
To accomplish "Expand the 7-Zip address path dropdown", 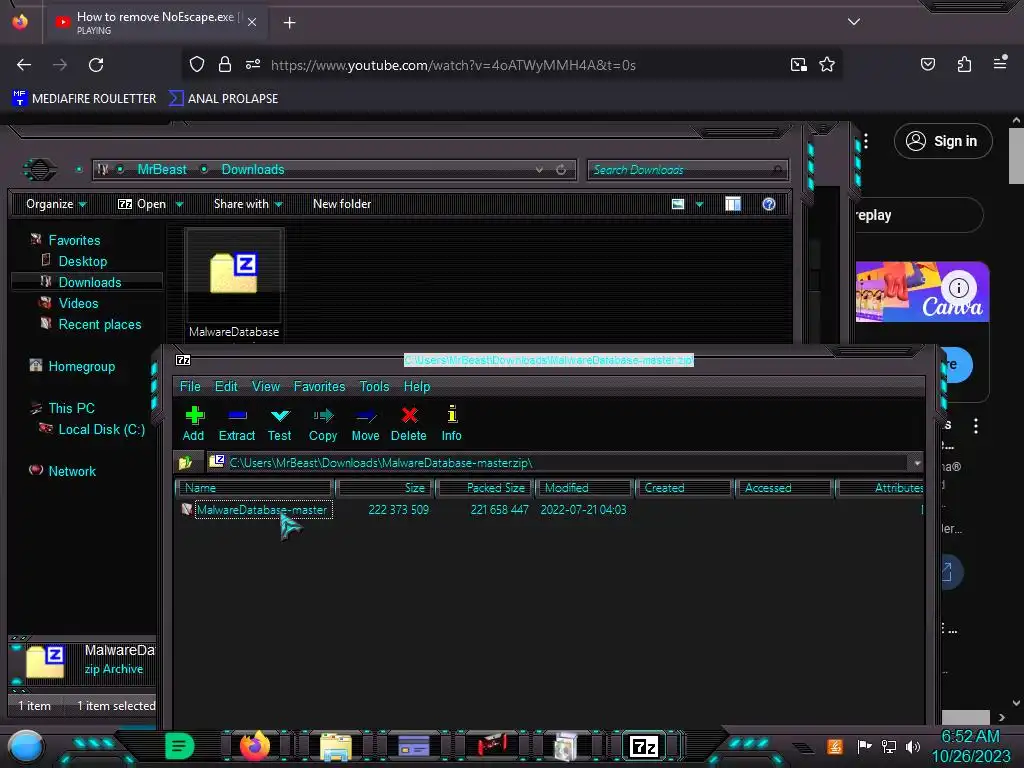I will pos(917,463).
